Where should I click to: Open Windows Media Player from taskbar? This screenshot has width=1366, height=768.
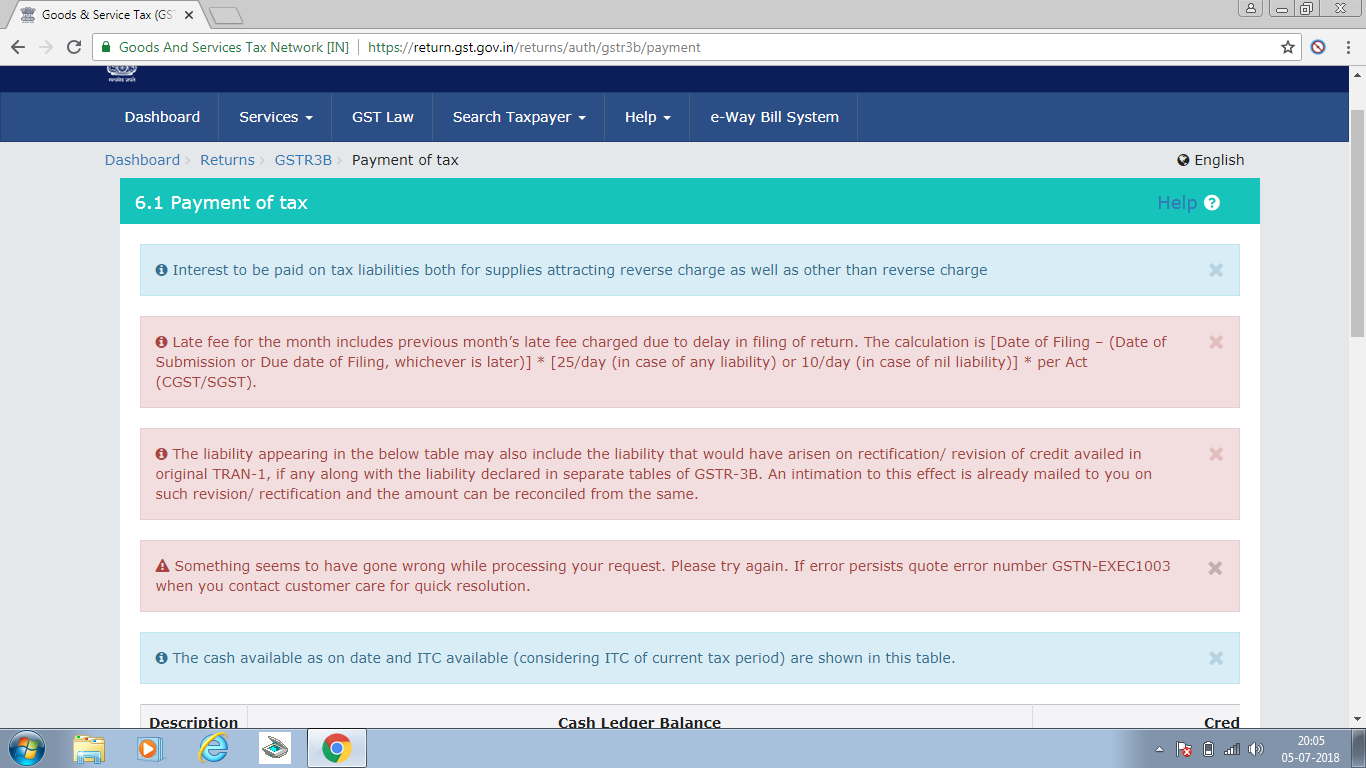(x=149, y=748)
